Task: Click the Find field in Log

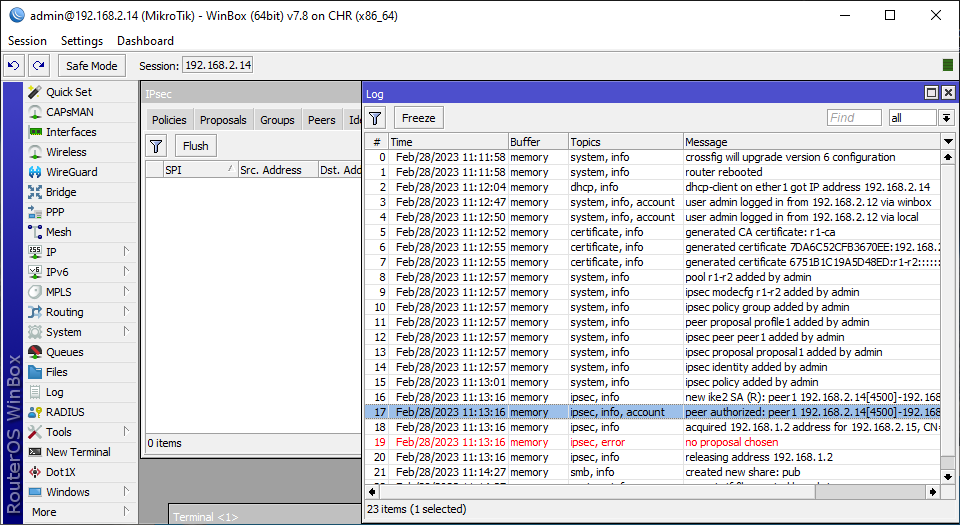Action: pyautogui.click(x=854, y=118)
